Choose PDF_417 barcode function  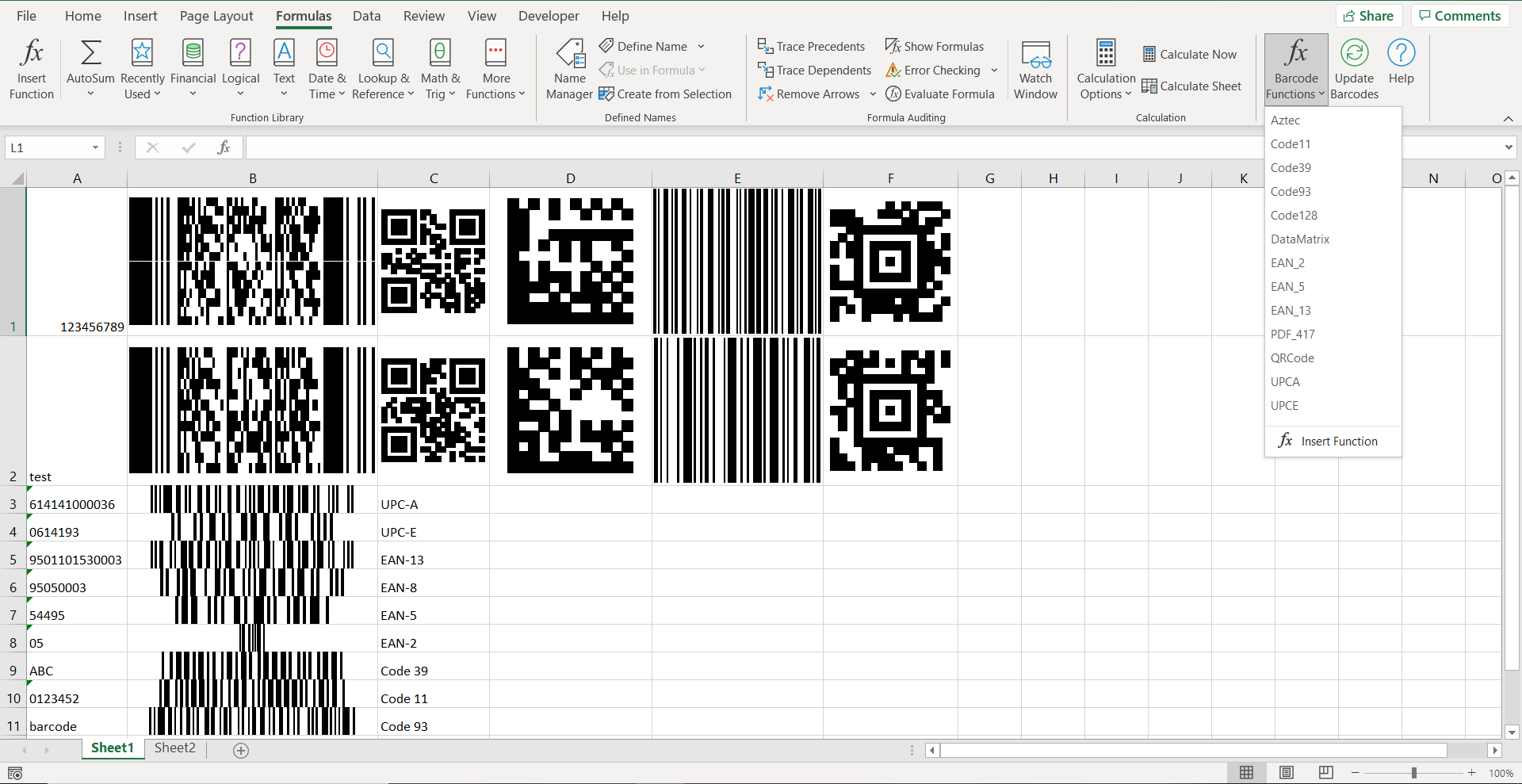pyautogui.click(x=1333, y=335)
